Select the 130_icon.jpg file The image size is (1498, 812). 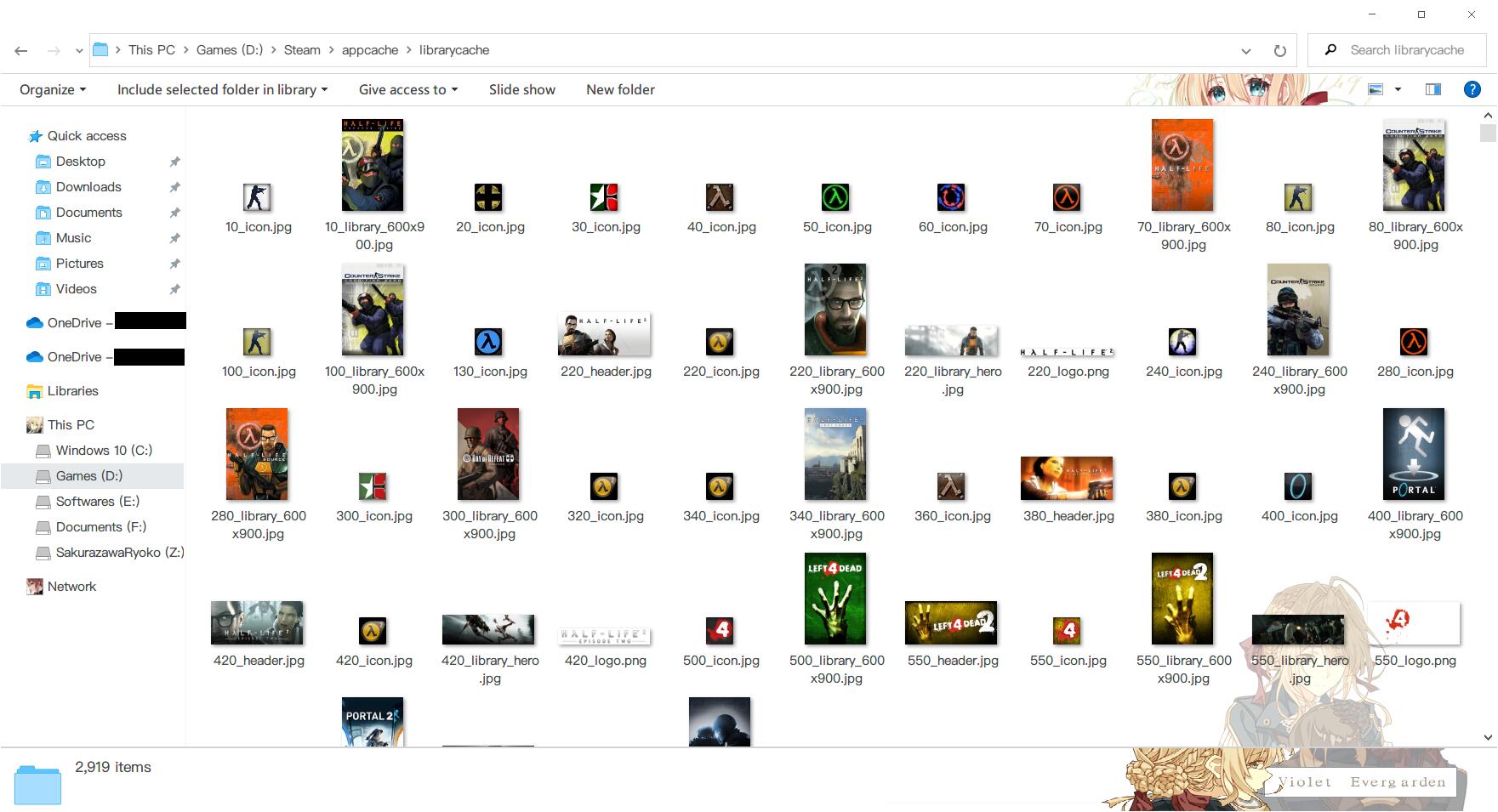(x=488, y=343)
